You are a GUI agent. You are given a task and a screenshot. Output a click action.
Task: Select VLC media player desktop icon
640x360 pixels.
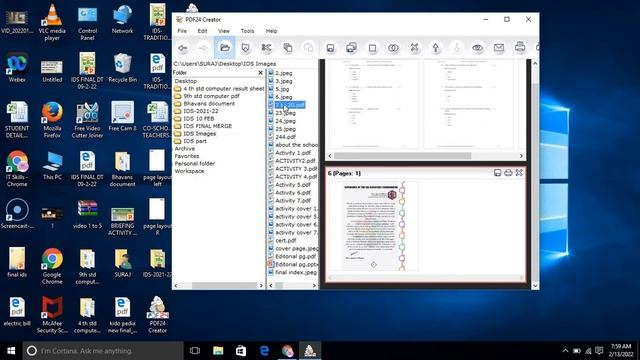[52, 22]
